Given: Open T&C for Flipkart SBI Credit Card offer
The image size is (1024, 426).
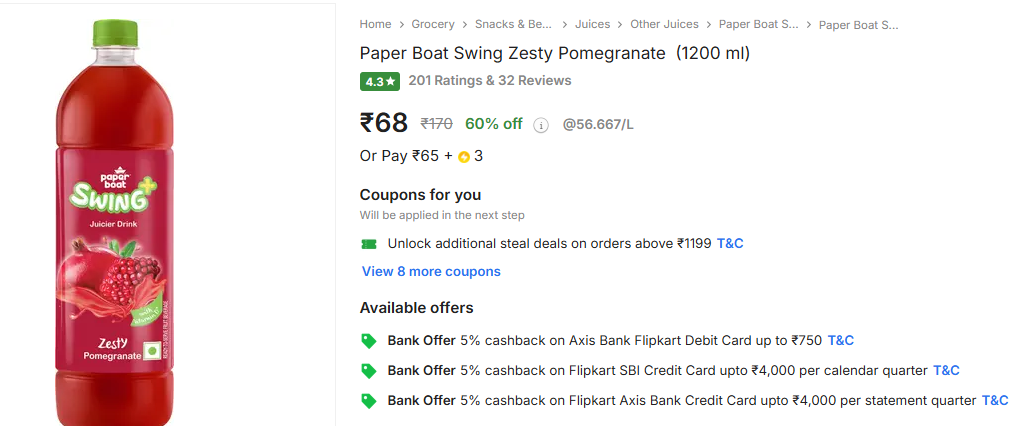Looking at the screenshot, I should click(x=946, y=371).
